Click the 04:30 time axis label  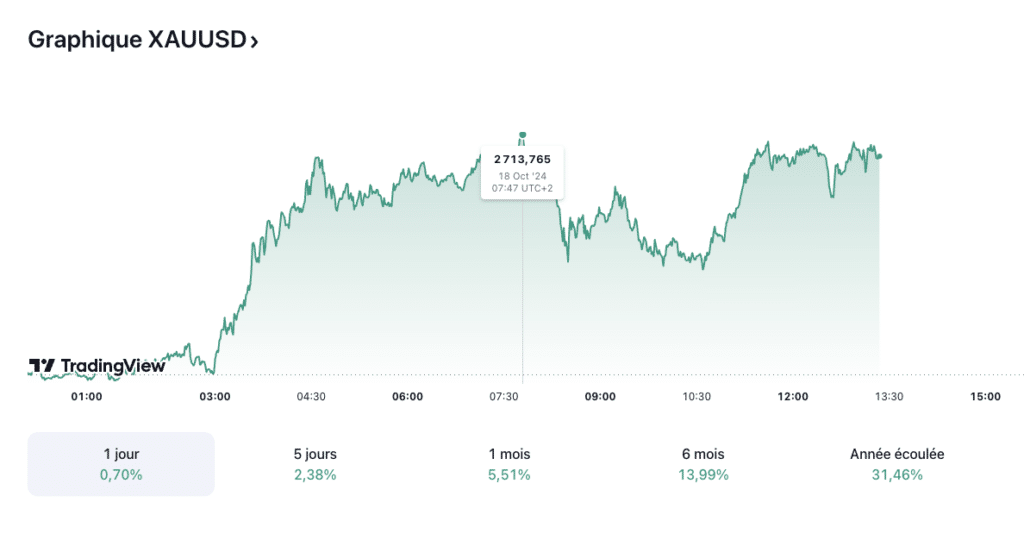311,397
